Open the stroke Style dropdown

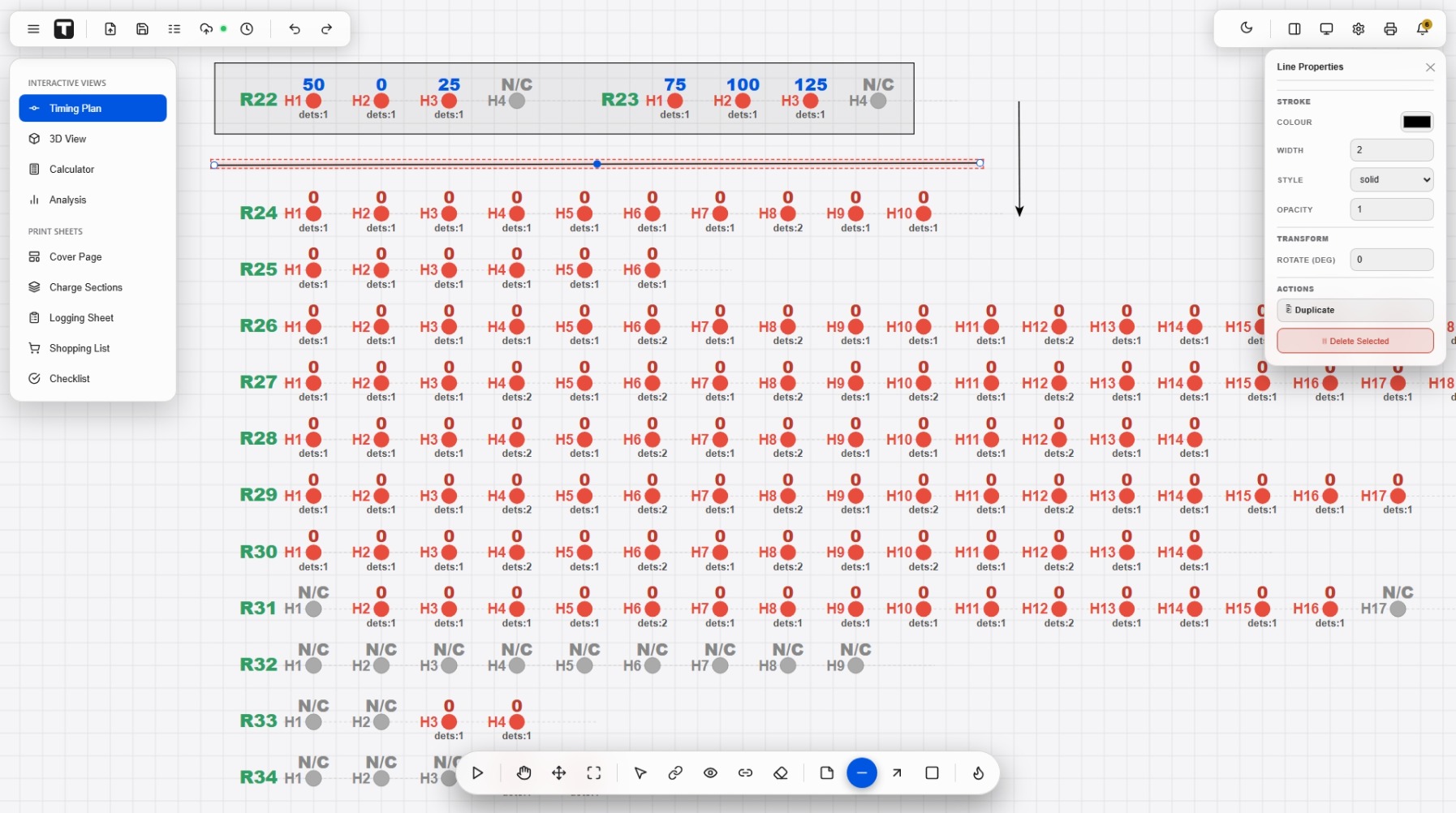(1392, 179)
